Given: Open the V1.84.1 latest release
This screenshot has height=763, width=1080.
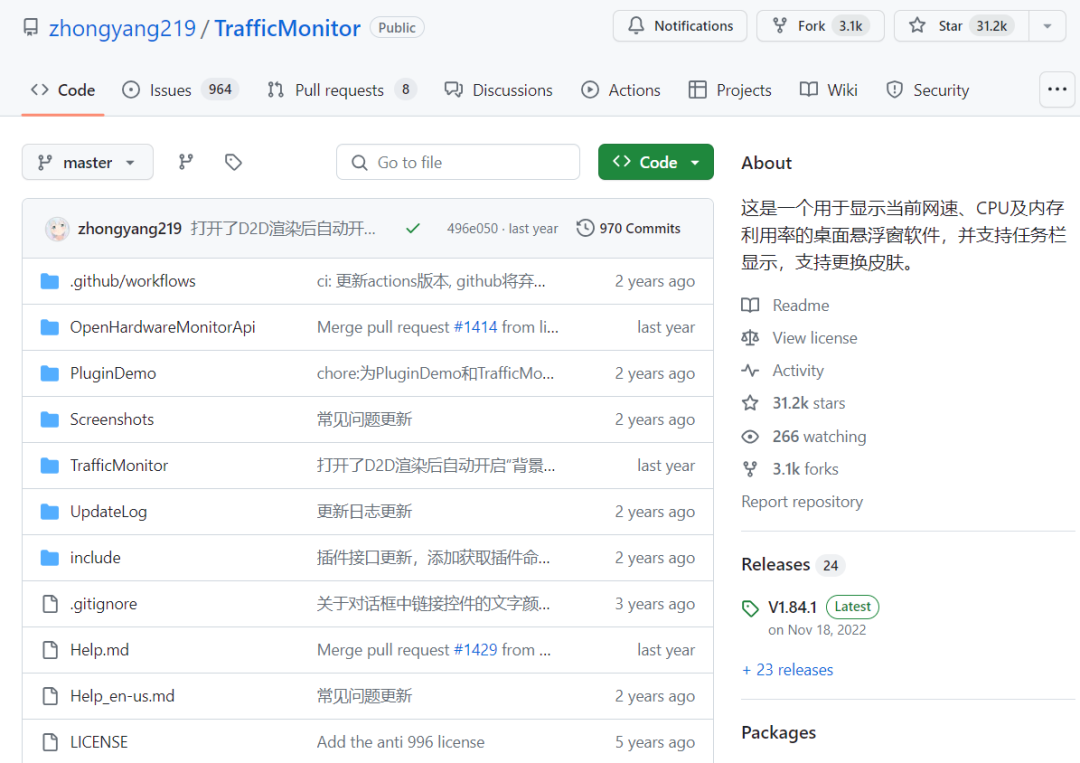Looking at the screenshot, I should [792, 607].
